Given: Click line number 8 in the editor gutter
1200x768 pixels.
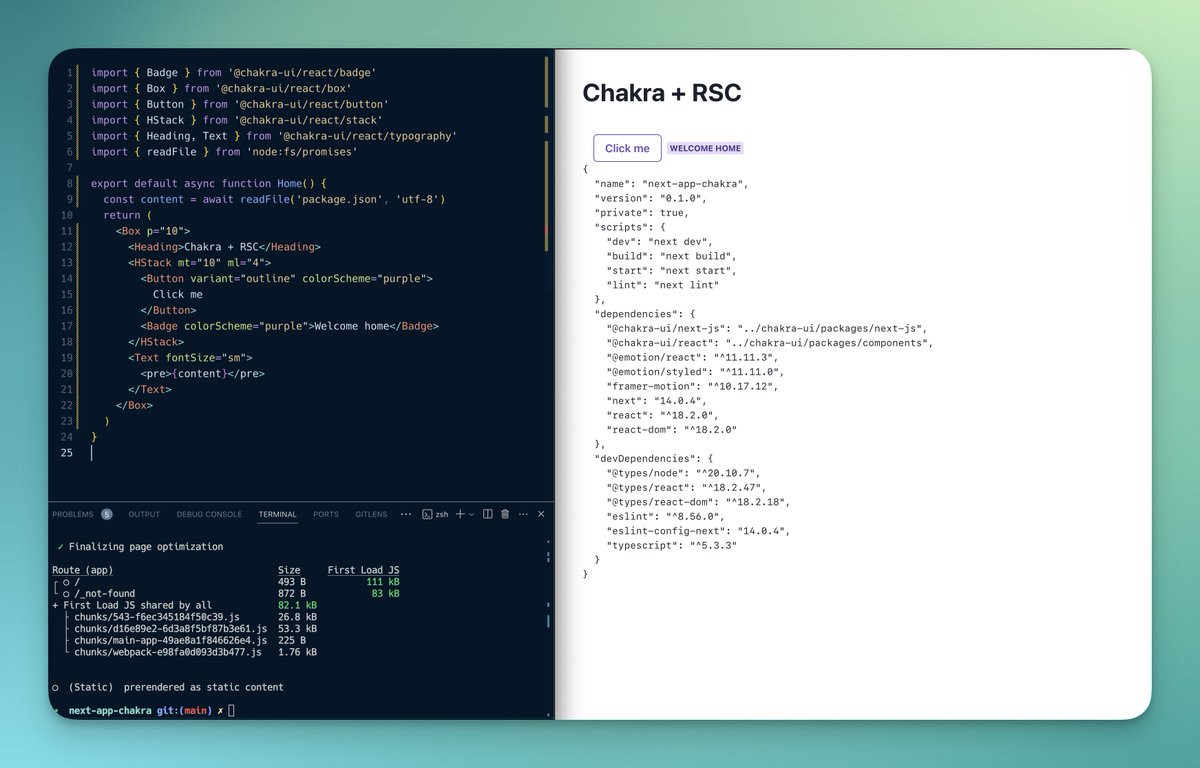Looking at the screenshot, I should pyautogui.click(x=69, y=184).
